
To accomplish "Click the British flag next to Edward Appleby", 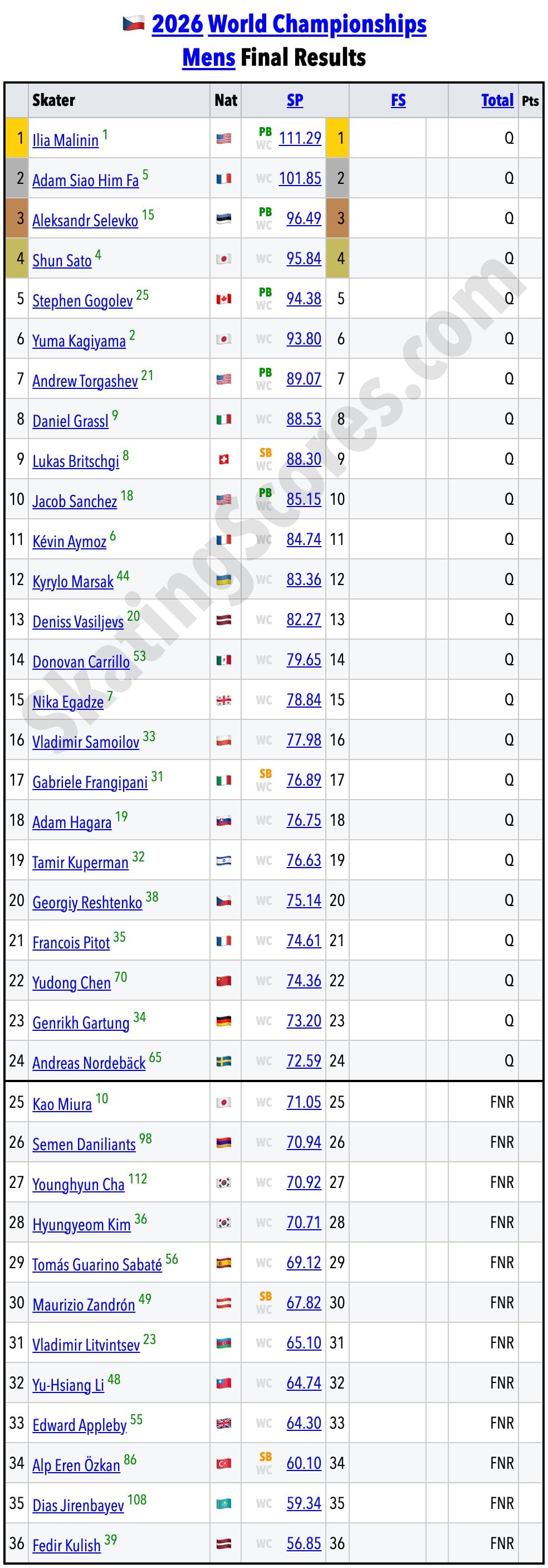I will pyautogui.click(x=224, y=1424).
